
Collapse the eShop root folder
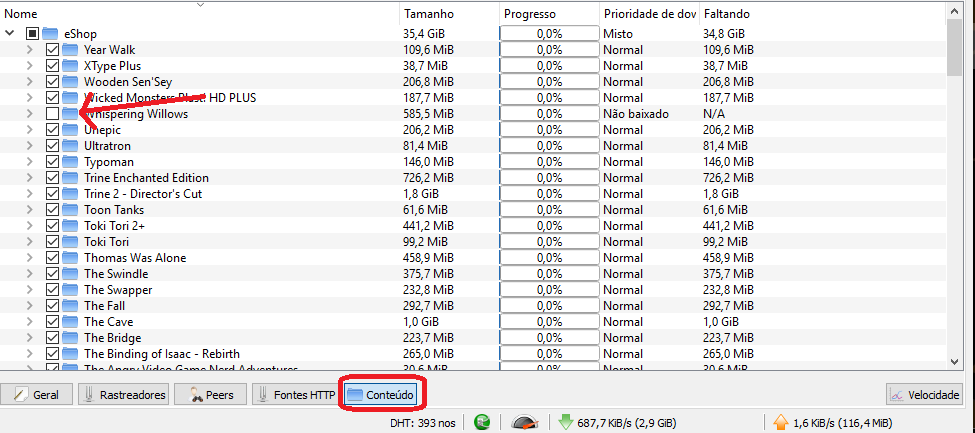coord(10,34)
